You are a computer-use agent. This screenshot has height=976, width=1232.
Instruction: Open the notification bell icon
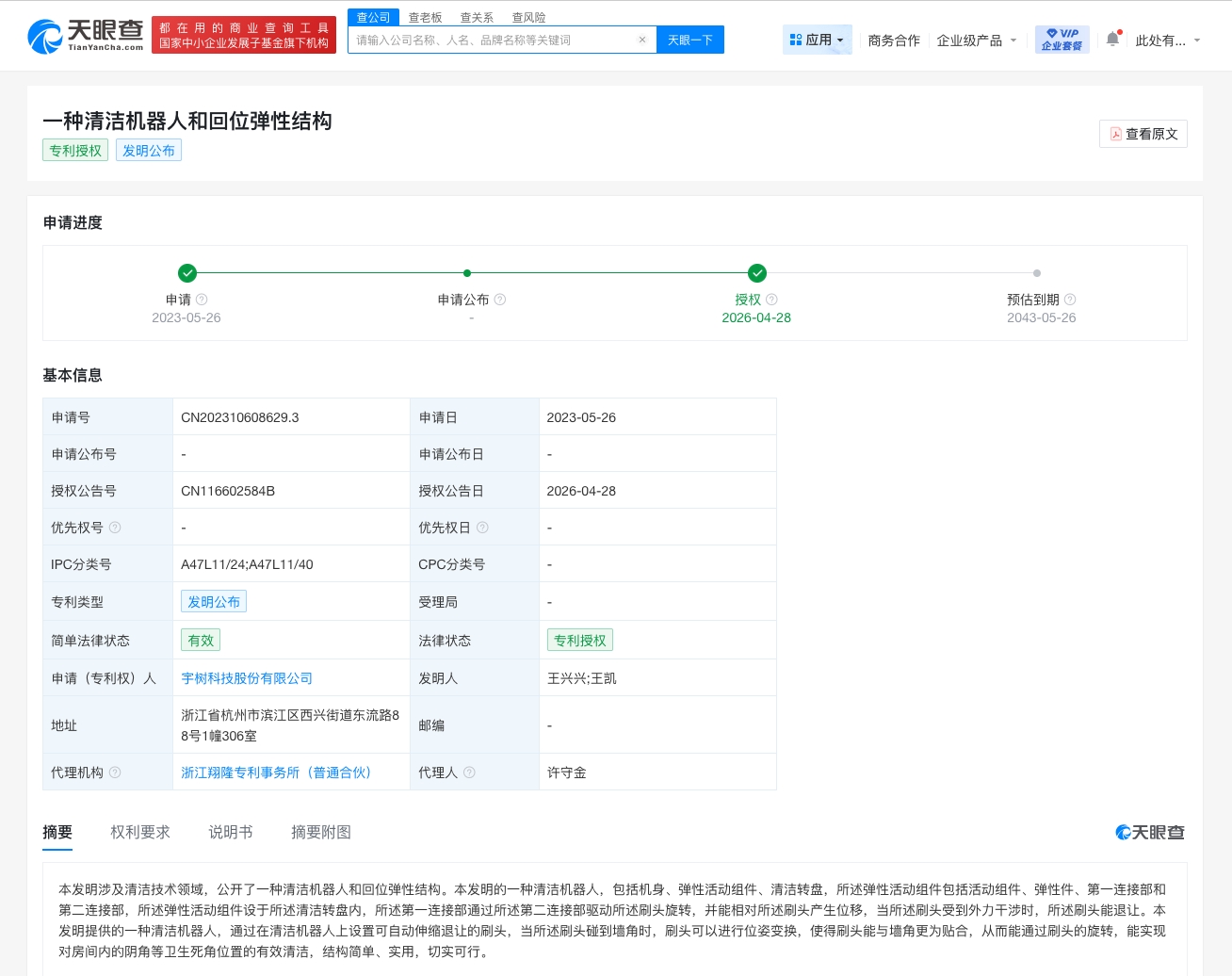(1112, 40)
